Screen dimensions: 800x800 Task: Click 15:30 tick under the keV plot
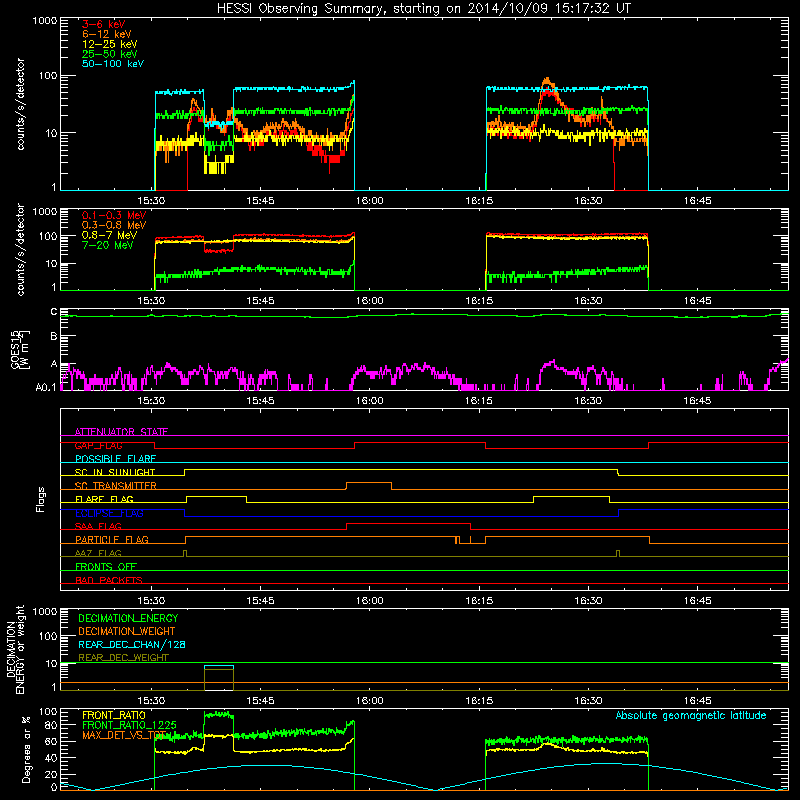pyautogui.click(x=152, y=201)
